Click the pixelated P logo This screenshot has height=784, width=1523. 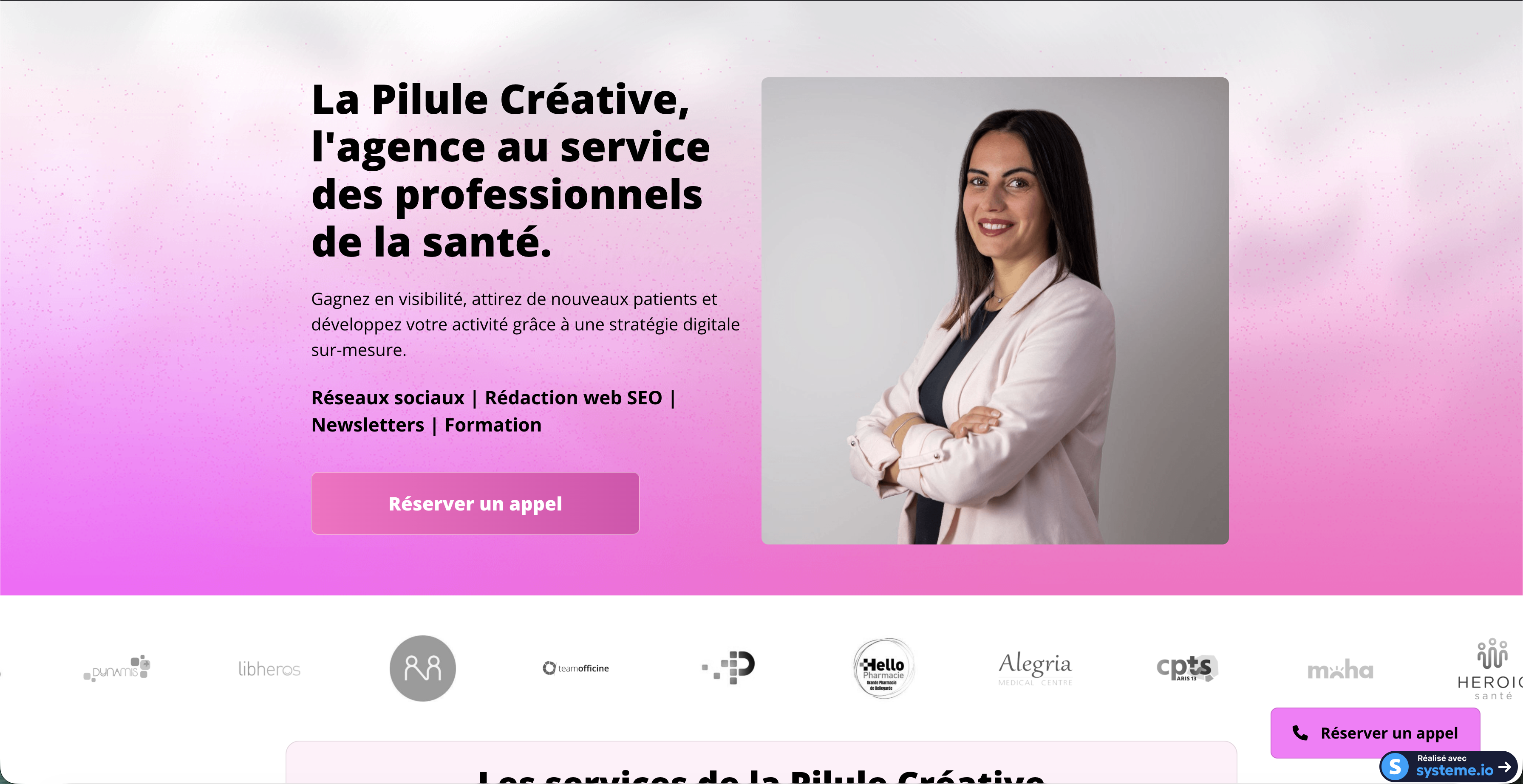coord(728,668)
